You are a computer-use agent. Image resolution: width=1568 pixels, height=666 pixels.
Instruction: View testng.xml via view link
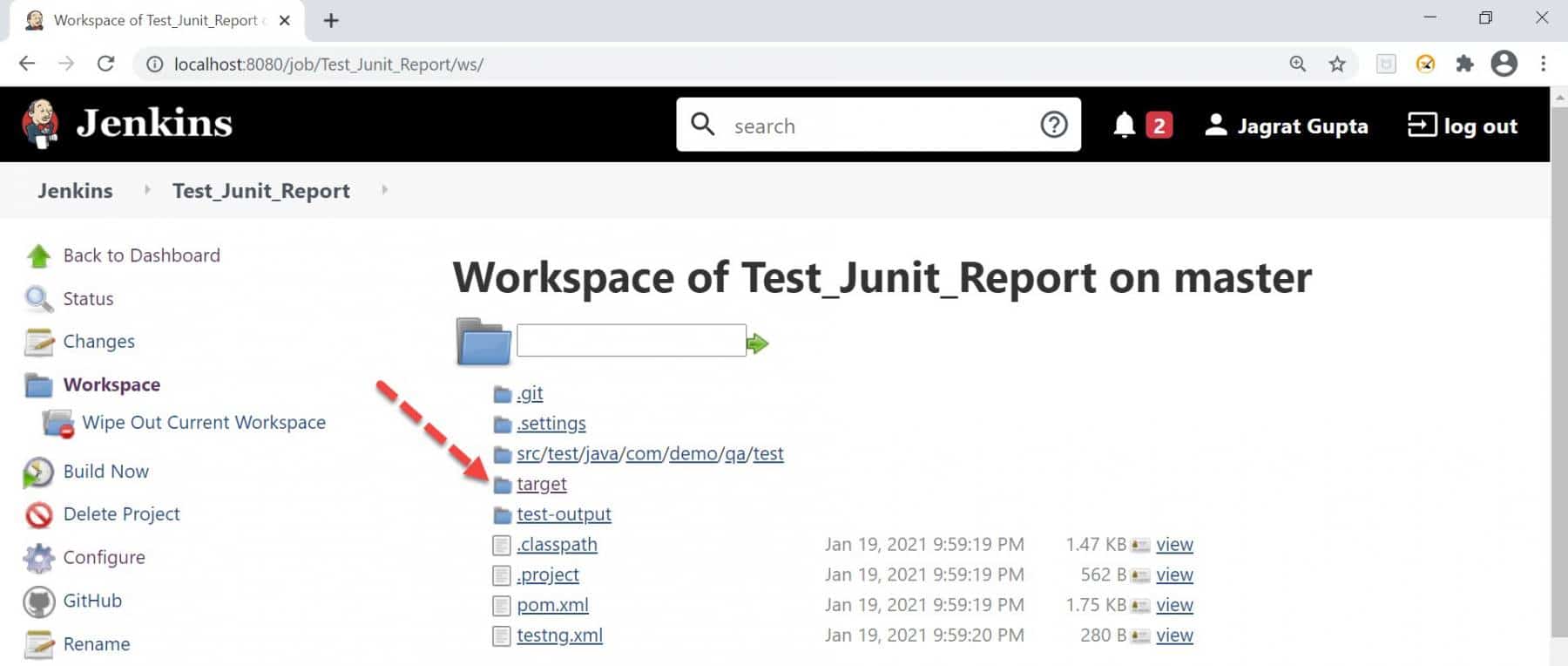tap(1174, 635)
